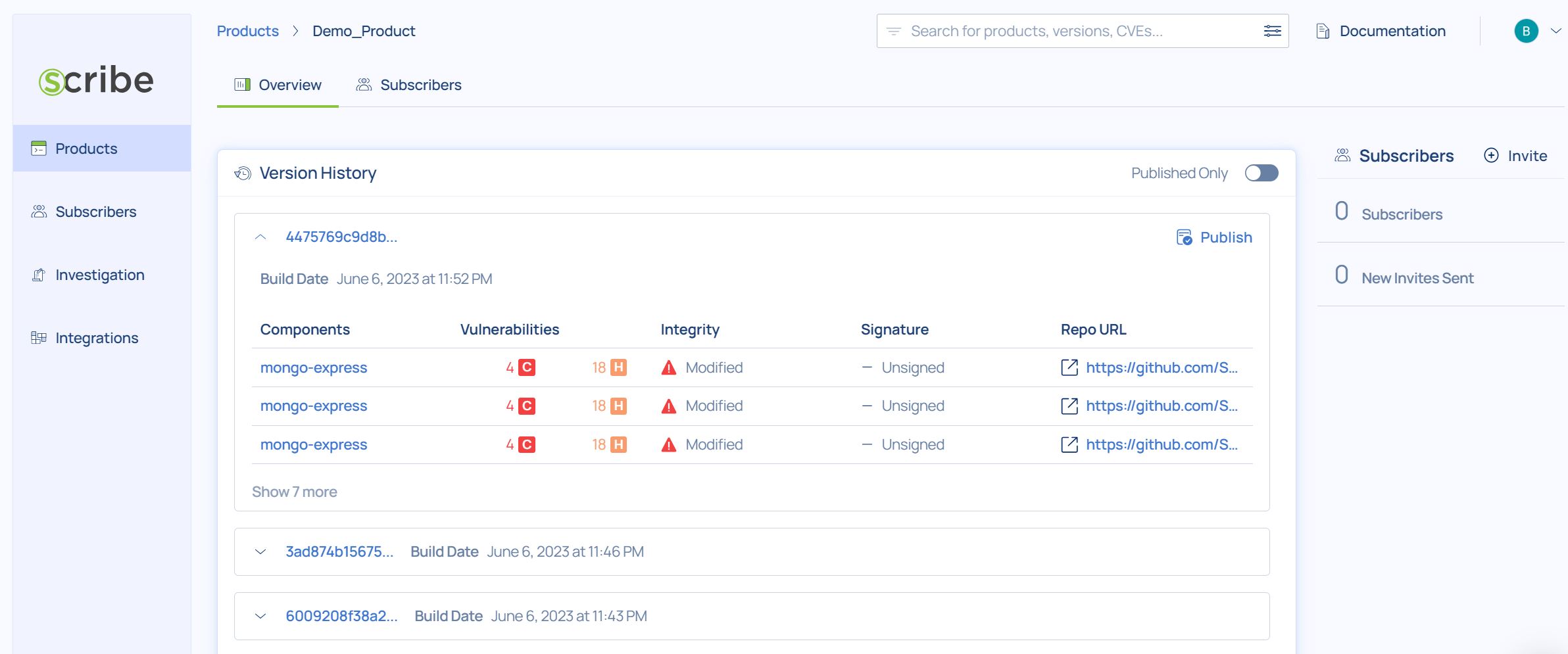This screenshot has height=654, width=1568.
Task: Open version link 4475769c9d8b
Action: point(341,237)
